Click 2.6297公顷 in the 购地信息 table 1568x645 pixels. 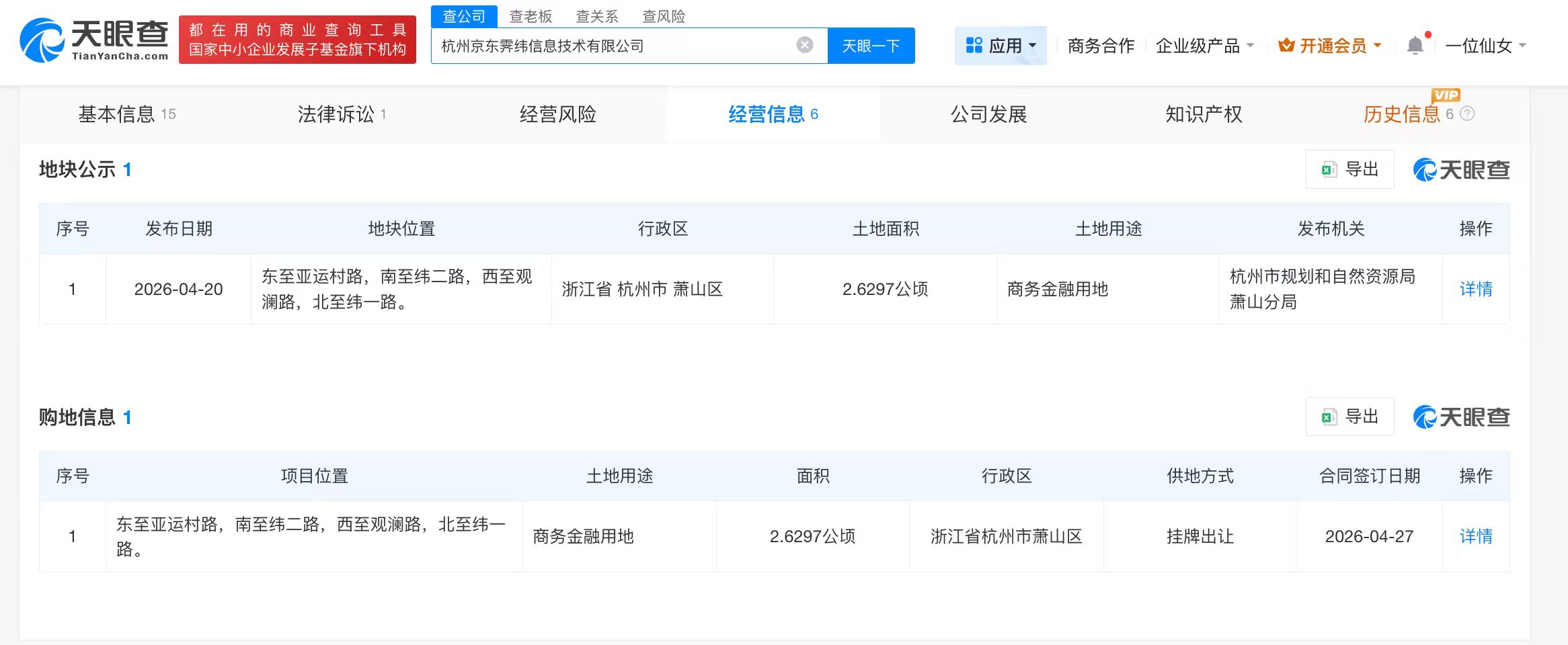[813, 537]
